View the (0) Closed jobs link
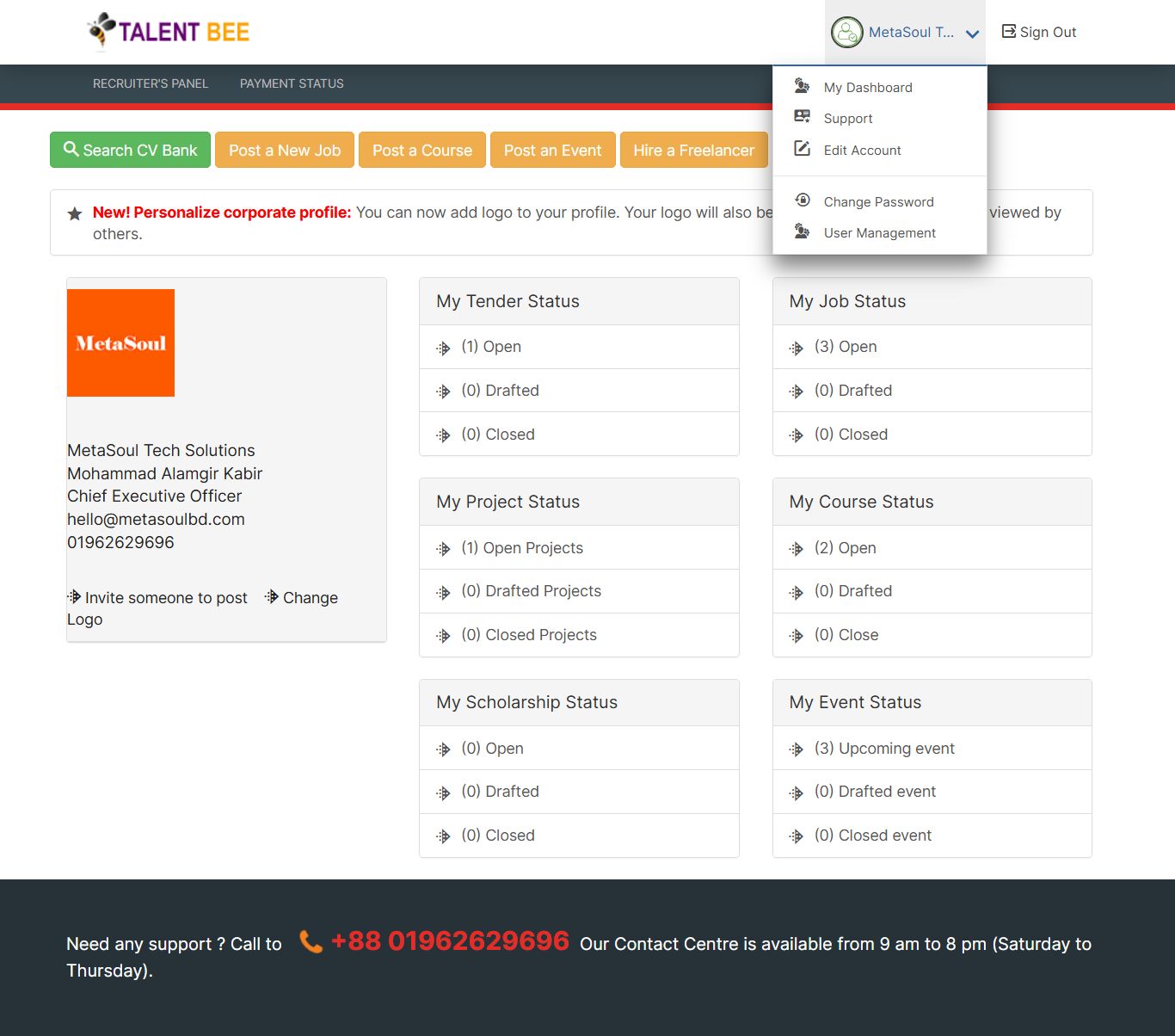This screenshot has height=1036, width=1175. pyautogui.click(x=851, y=435)
